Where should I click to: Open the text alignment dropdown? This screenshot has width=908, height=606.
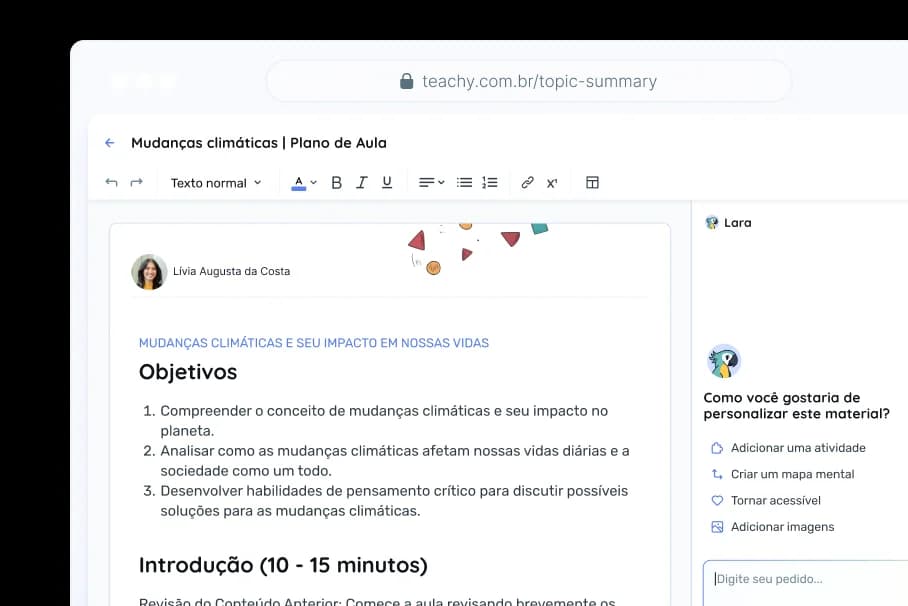coord(431,182)
